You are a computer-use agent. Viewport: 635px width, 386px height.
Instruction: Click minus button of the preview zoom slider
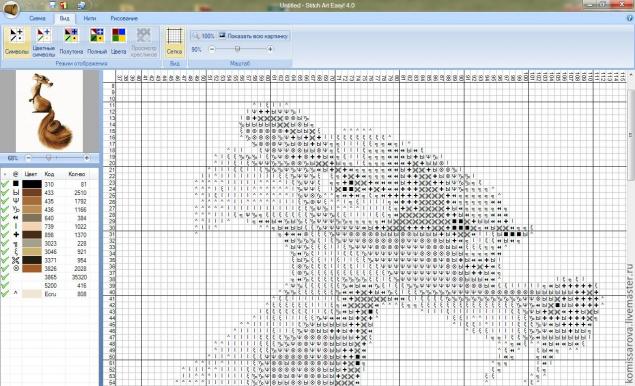[x=28, y=158]
